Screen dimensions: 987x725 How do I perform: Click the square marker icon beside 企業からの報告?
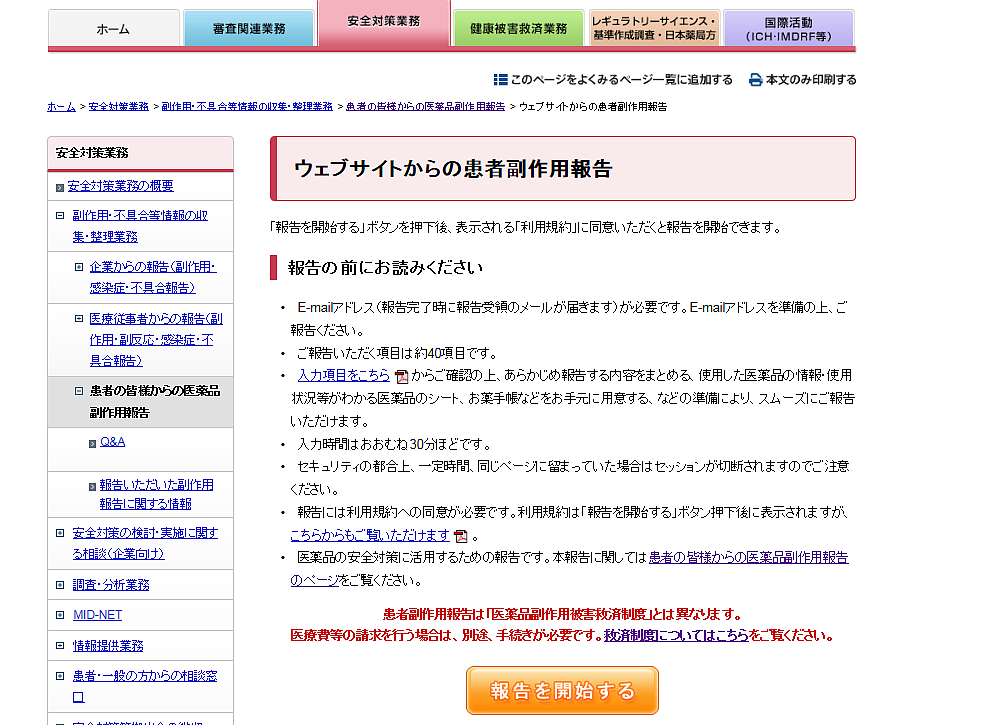tap(78, 267)
